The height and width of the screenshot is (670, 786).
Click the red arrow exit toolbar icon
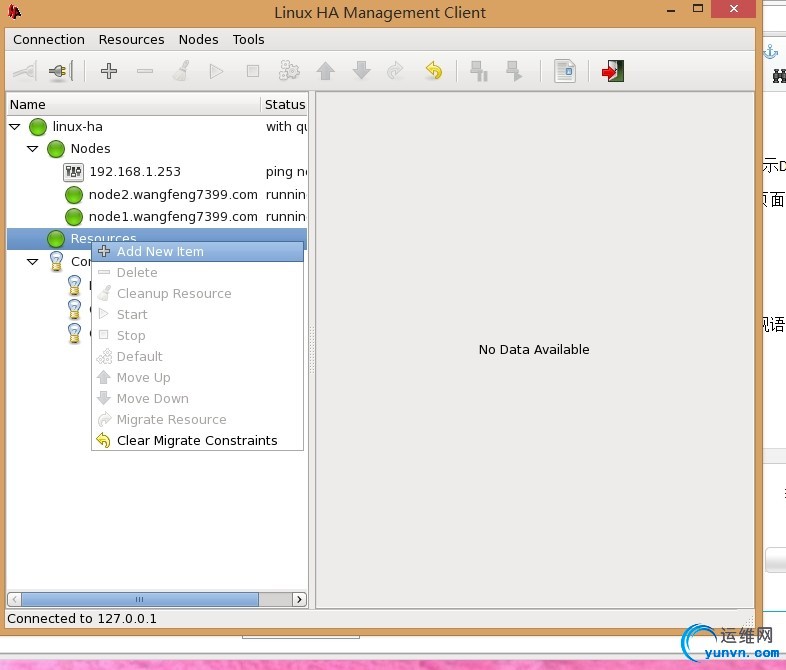click(613, 71)
